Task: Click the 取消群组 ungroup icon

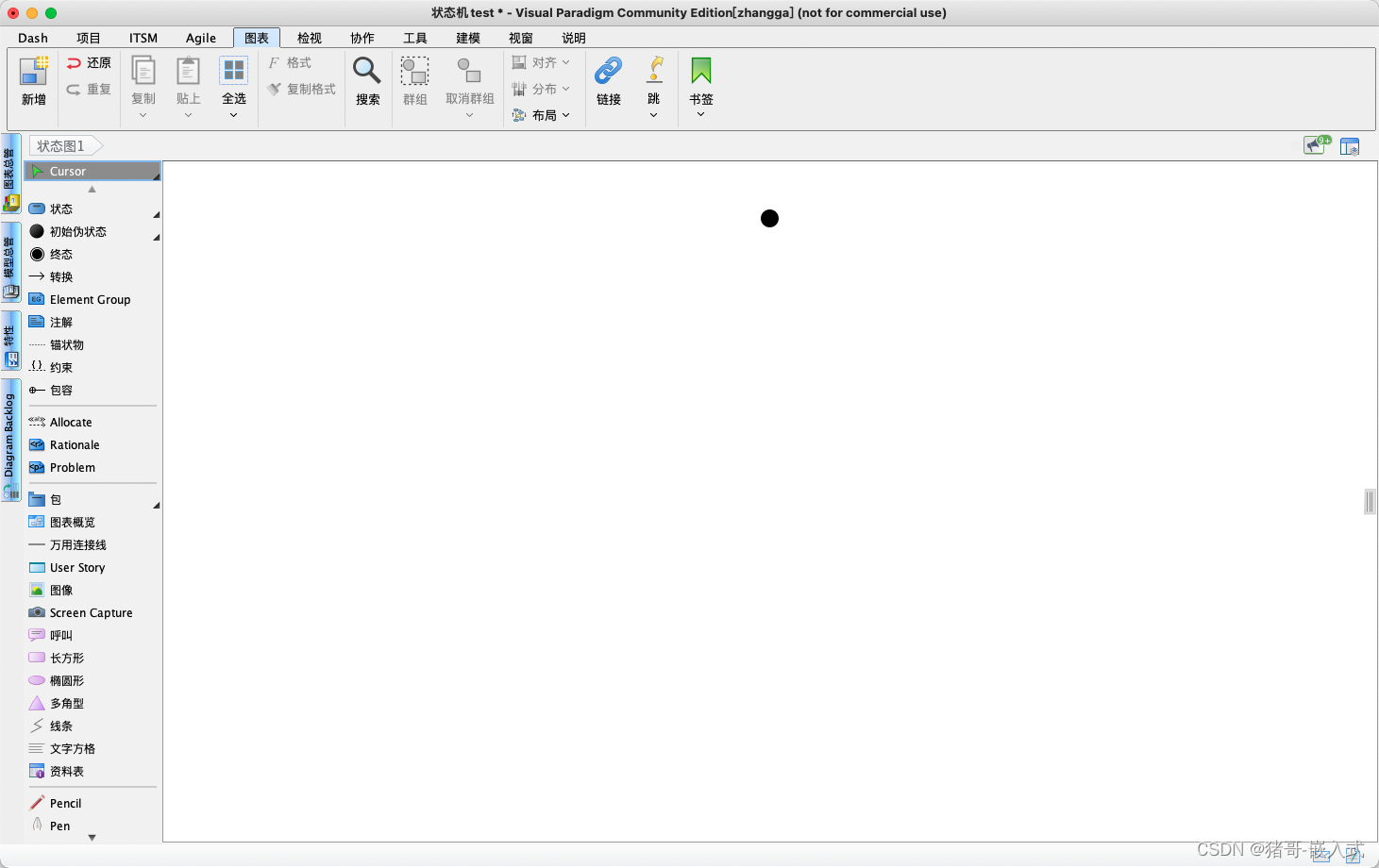Action: [469, 72]
